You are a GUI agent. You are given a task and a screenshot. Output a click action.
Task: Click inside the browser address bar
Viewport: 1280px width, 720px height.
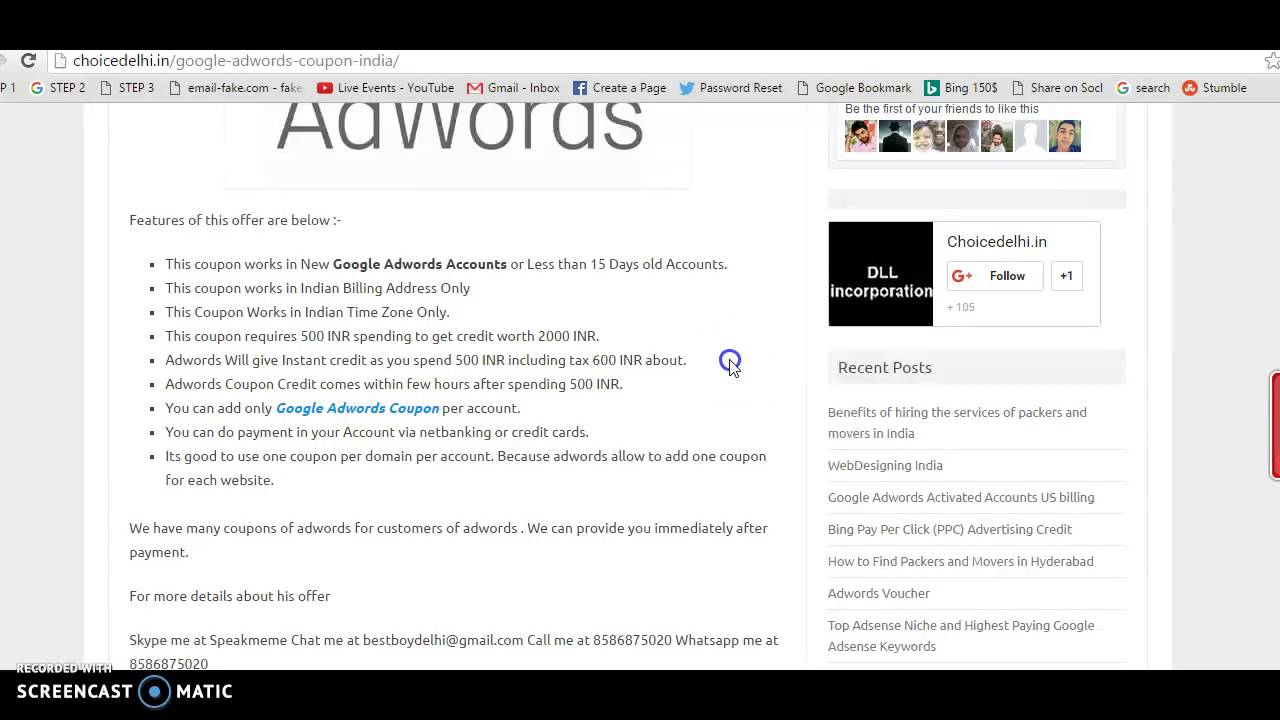400,61
